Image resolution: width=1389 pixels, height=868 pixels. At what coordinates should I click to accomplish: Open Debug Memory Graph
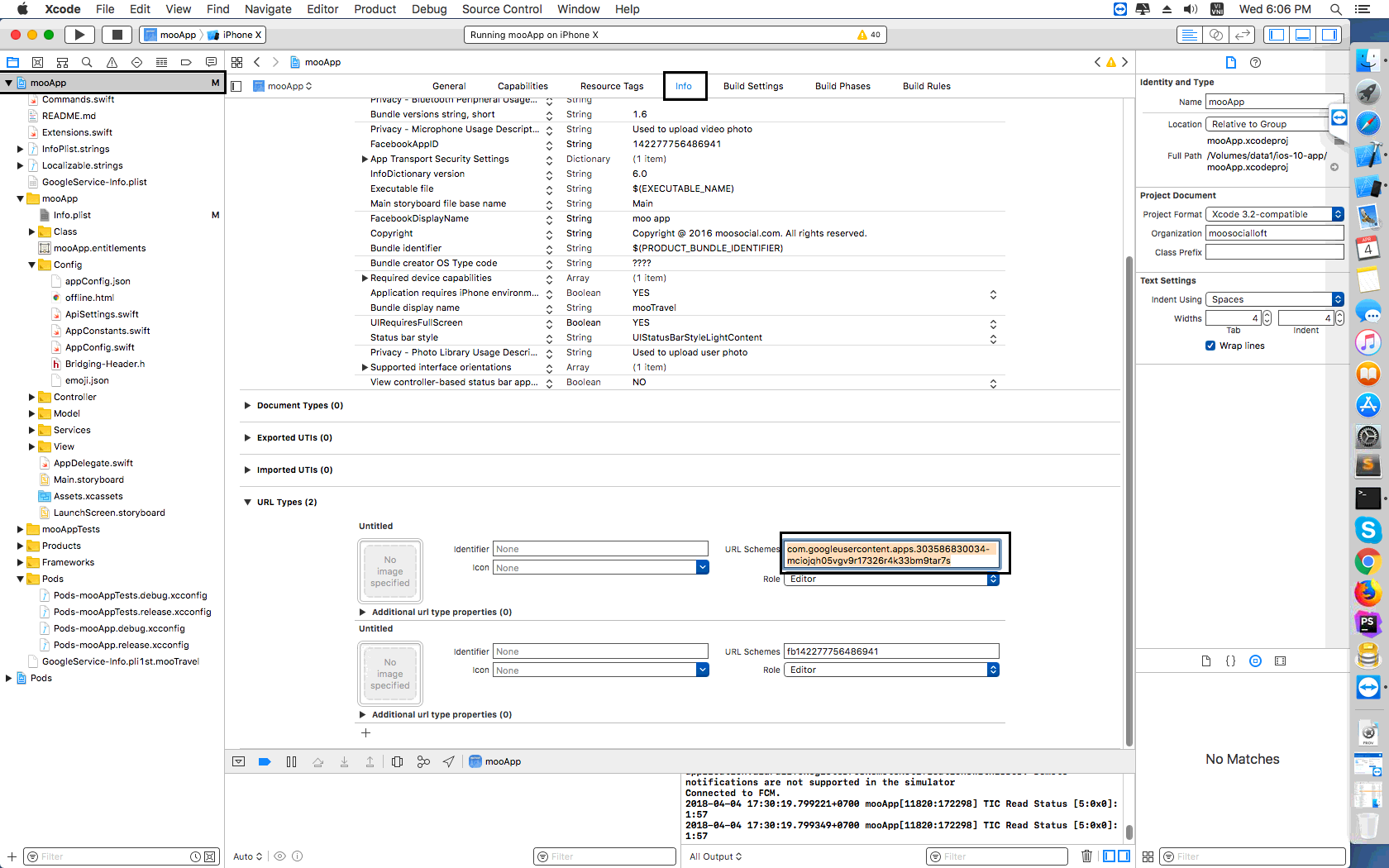pyautogui.click(x=423, y=761)
